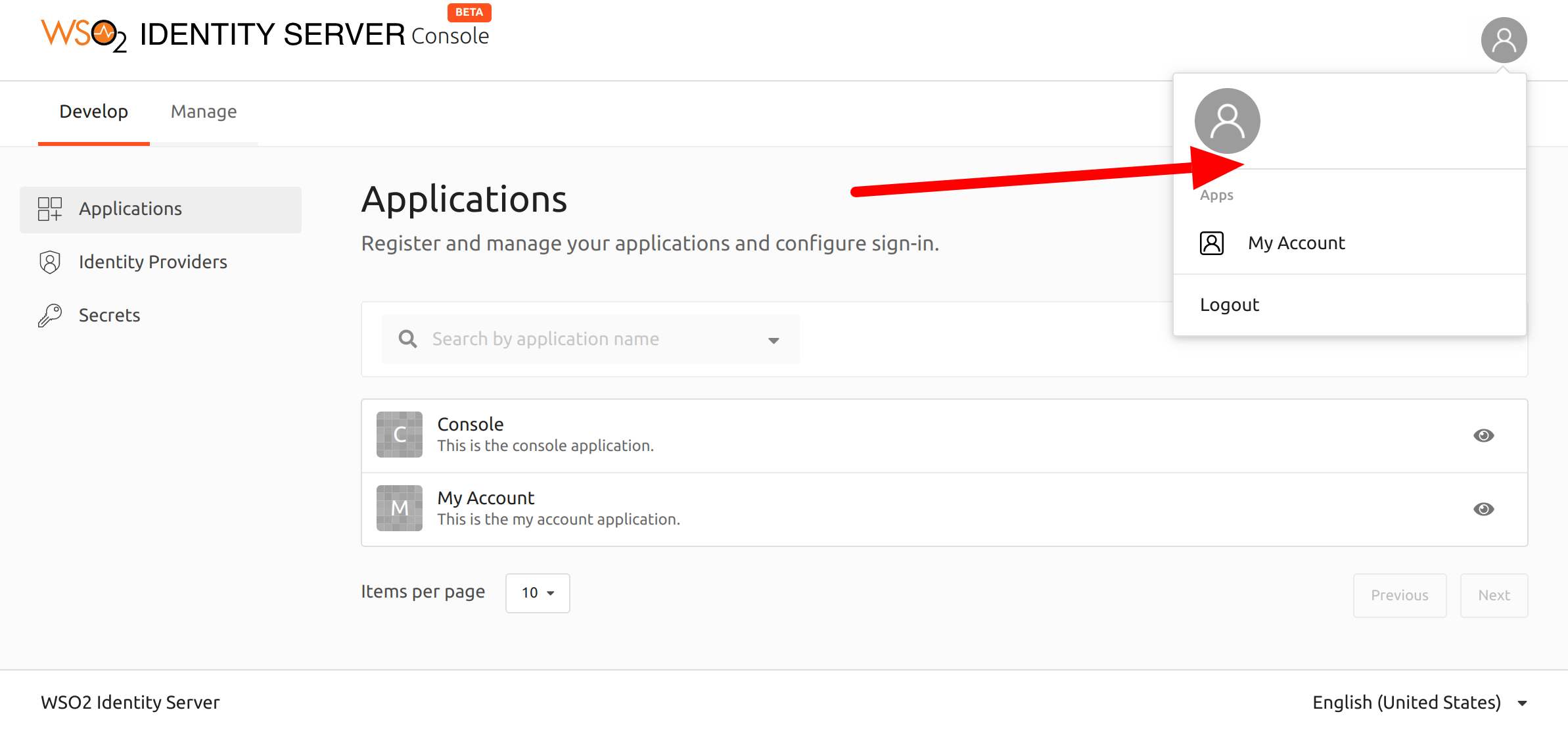1568x735 pixels.
Task: Click the My Account person icon in the menu
Action: (x=1211, y=243)
